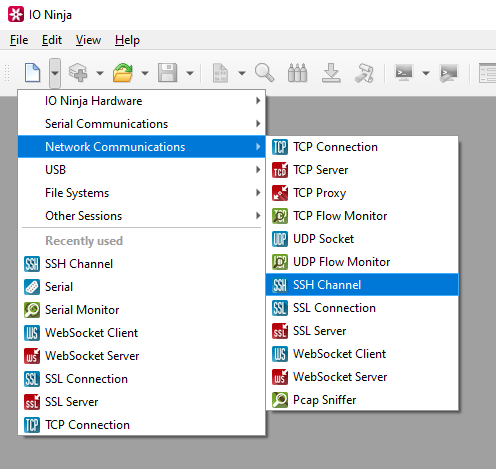496x469 pixels.
Task: Select UDP Flow Monitor entry
Action: click(362, 262)
